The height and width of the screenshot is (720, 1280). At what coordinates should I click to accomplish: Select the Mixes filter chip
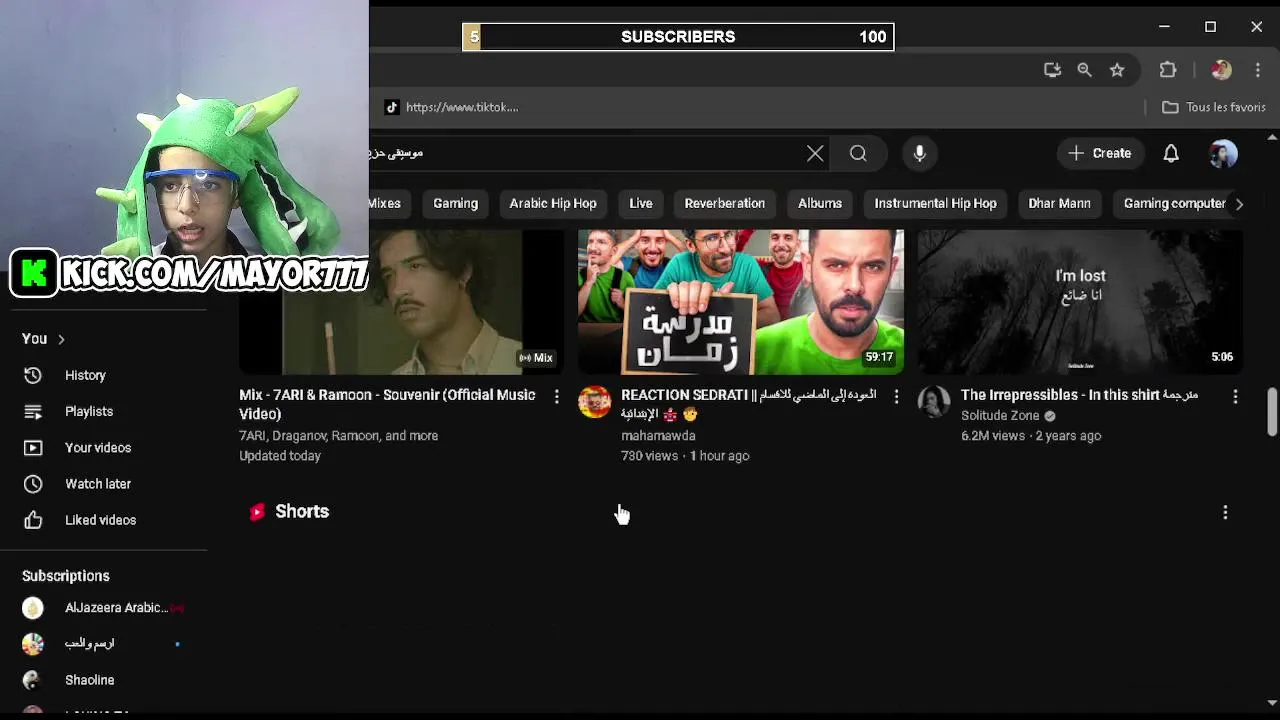click(386, 203)
